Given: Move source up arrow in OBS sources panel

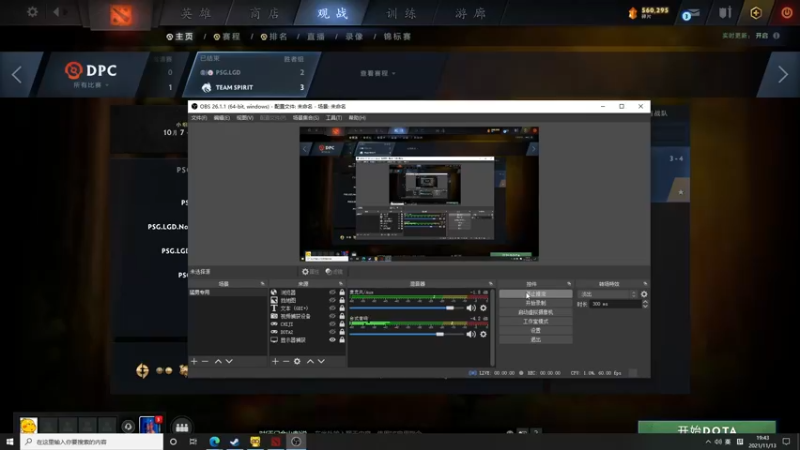Looking at the screenshot, I should pyautogui.click(x=310, y=361).
